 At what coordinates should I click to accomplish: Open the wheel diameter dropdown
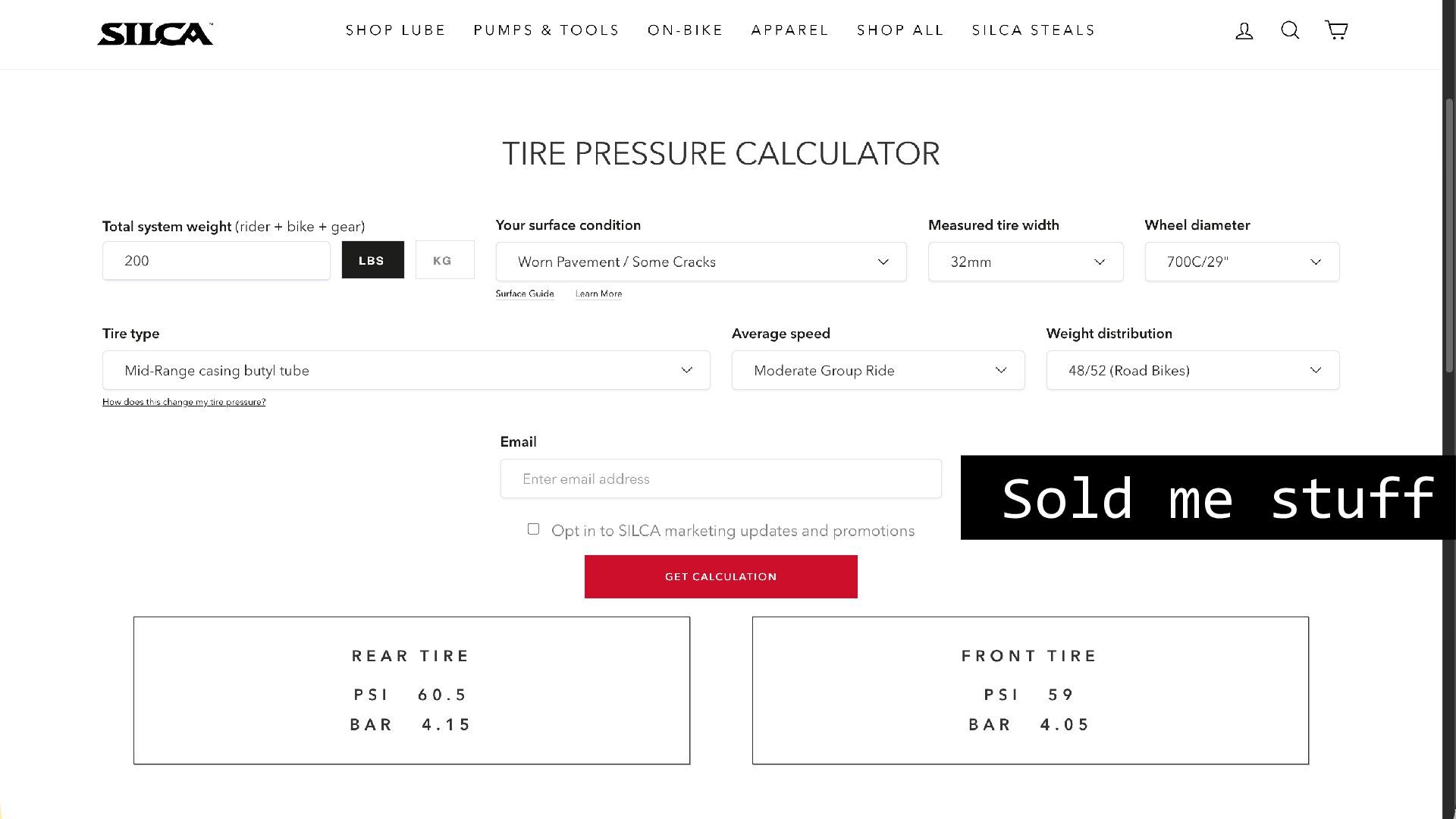[1241, 262]
